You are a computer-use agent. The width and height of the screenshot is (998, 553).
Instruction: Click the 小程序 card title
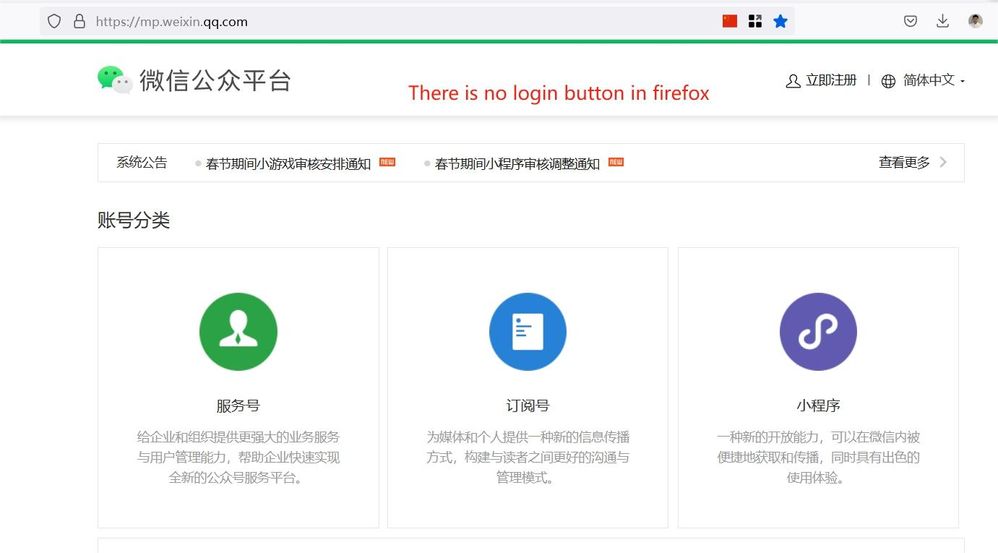click(818, 405)
